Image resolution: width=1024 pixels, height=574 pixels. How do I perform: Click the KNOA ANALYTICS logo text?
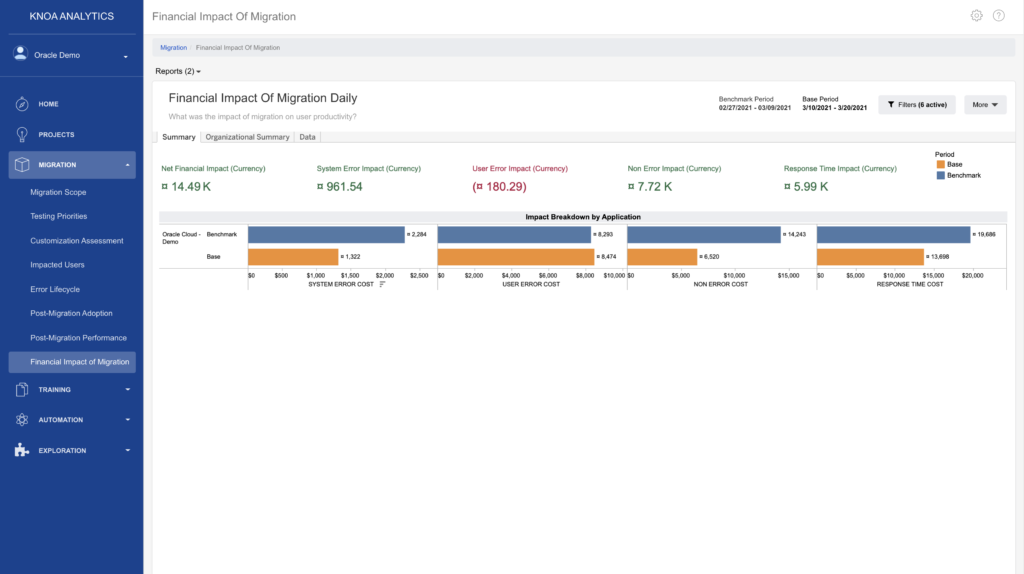coord(71,16)
